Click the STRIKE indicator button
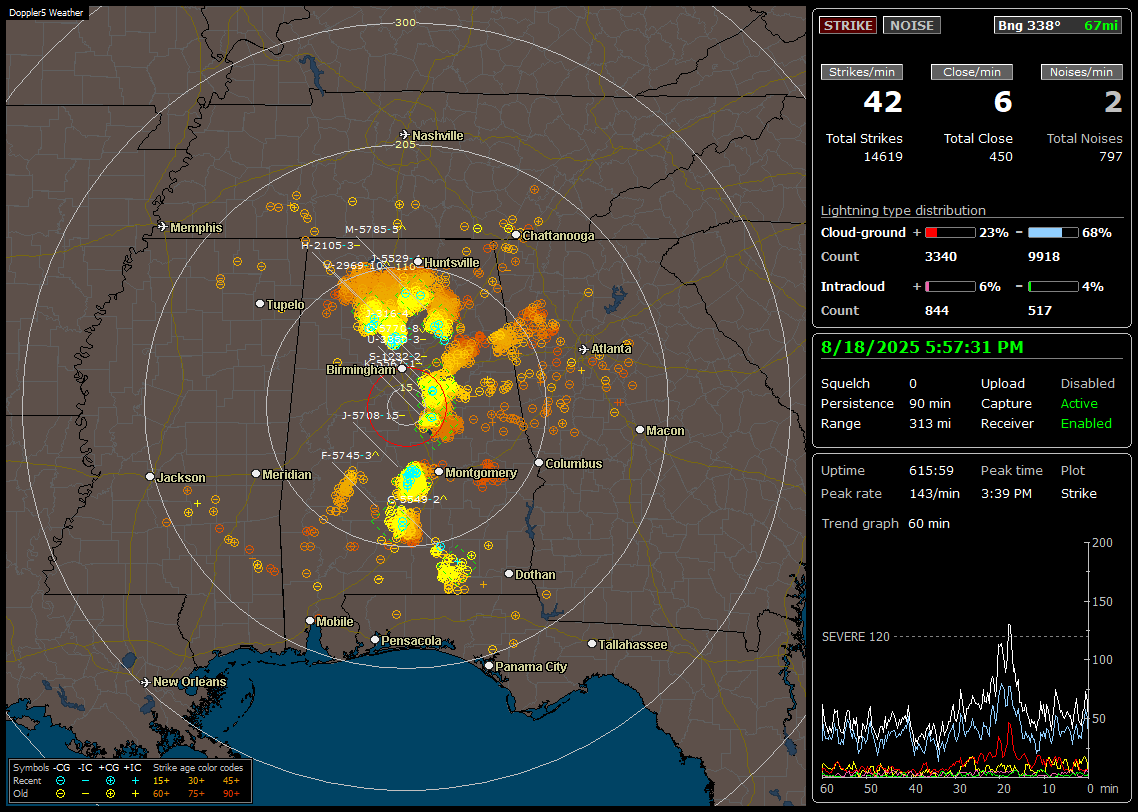Viewport: 1138px width, 812px height. (848, 25)
